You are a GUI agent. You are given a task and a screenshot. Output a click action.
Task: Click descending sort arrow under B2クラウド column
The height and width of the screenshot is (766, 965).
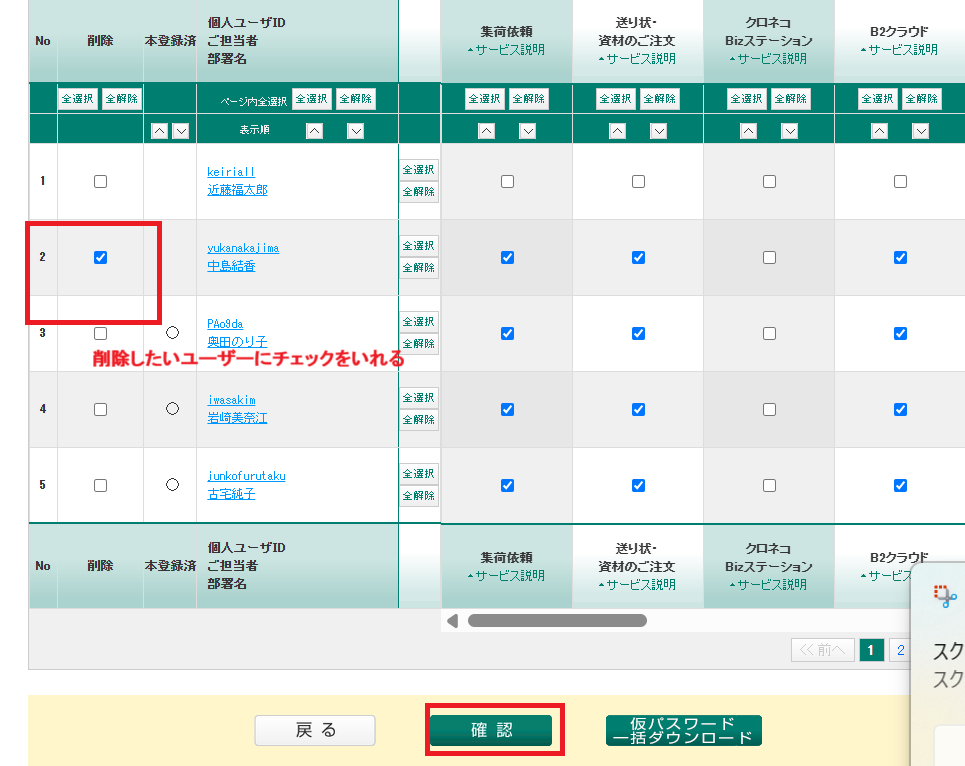(x=921, y=130)
